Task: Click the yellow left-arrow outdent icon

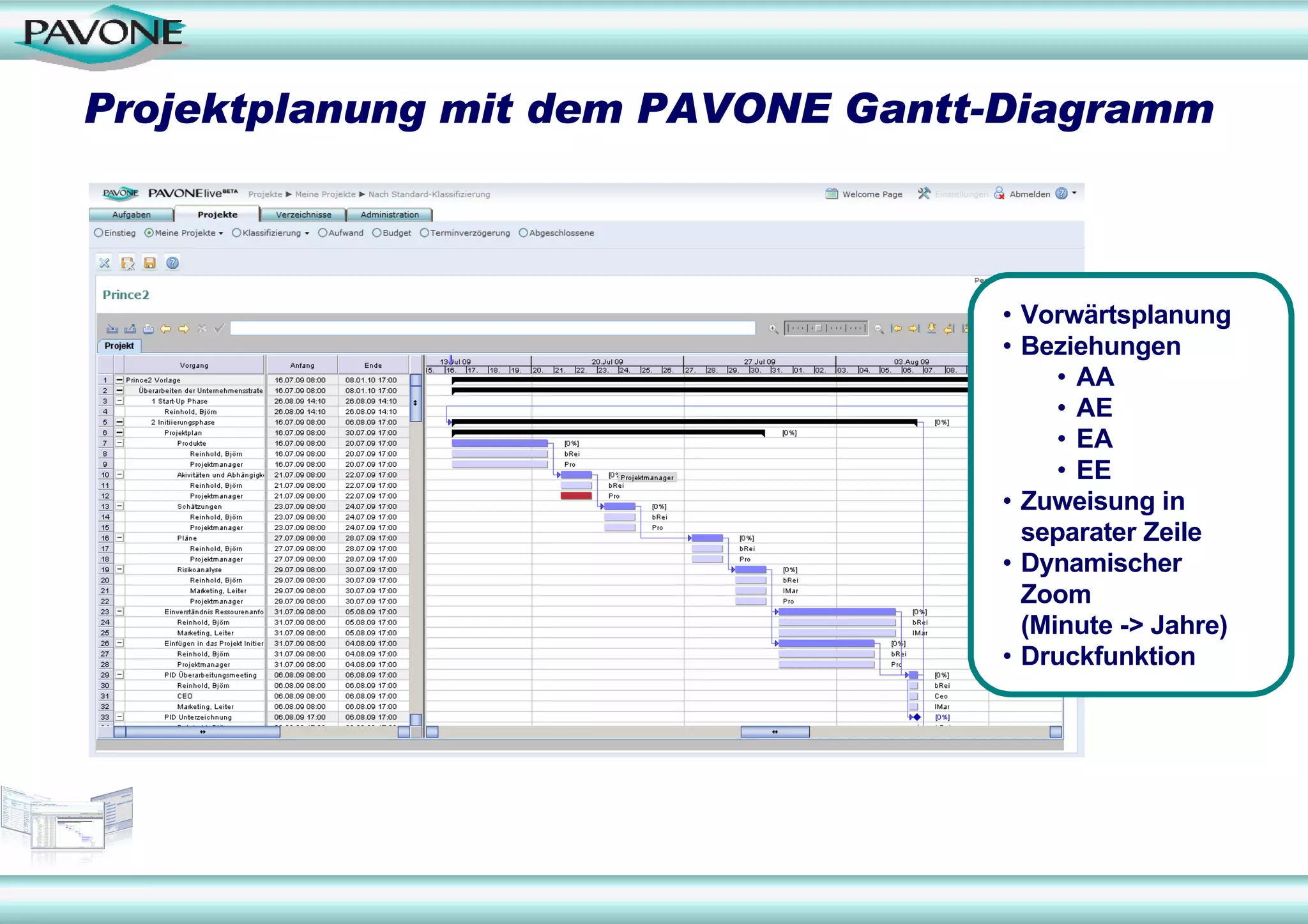Action: tap(166, 329)
